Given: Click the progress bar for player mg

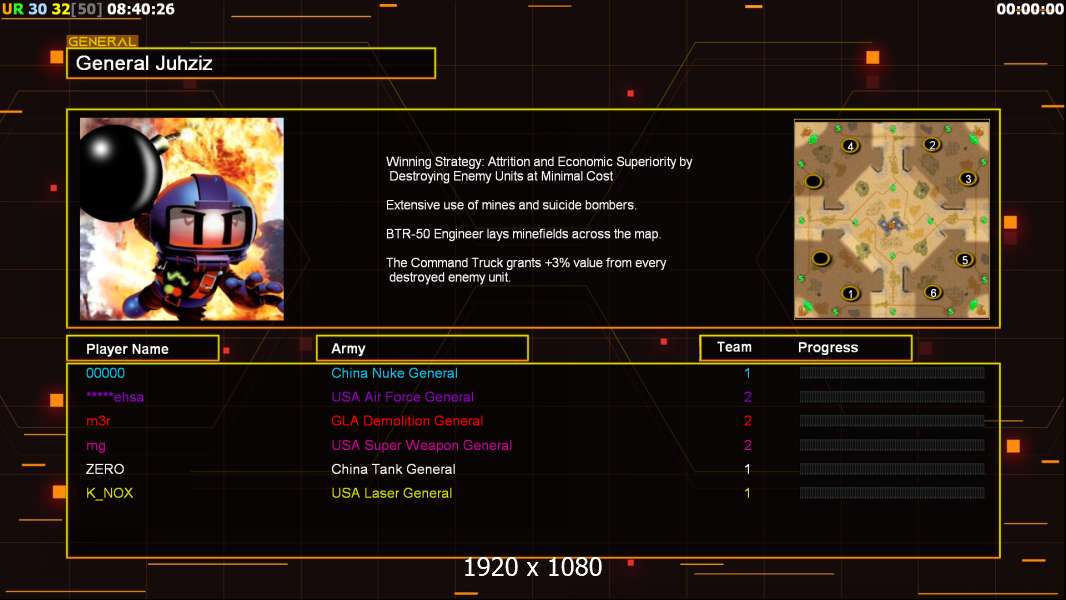Looking at the screenshot, I should 892,445.
